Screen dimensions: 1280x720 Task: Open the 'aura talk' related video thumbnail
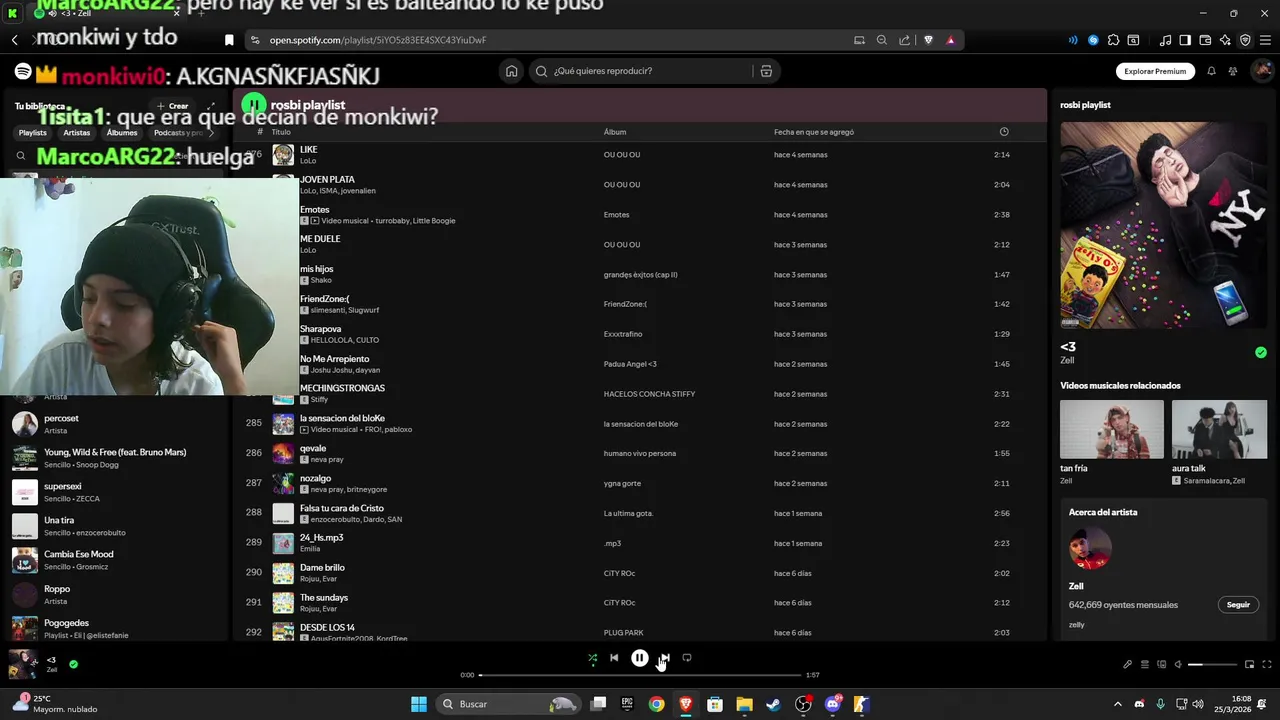click(x=1219, y=429)
